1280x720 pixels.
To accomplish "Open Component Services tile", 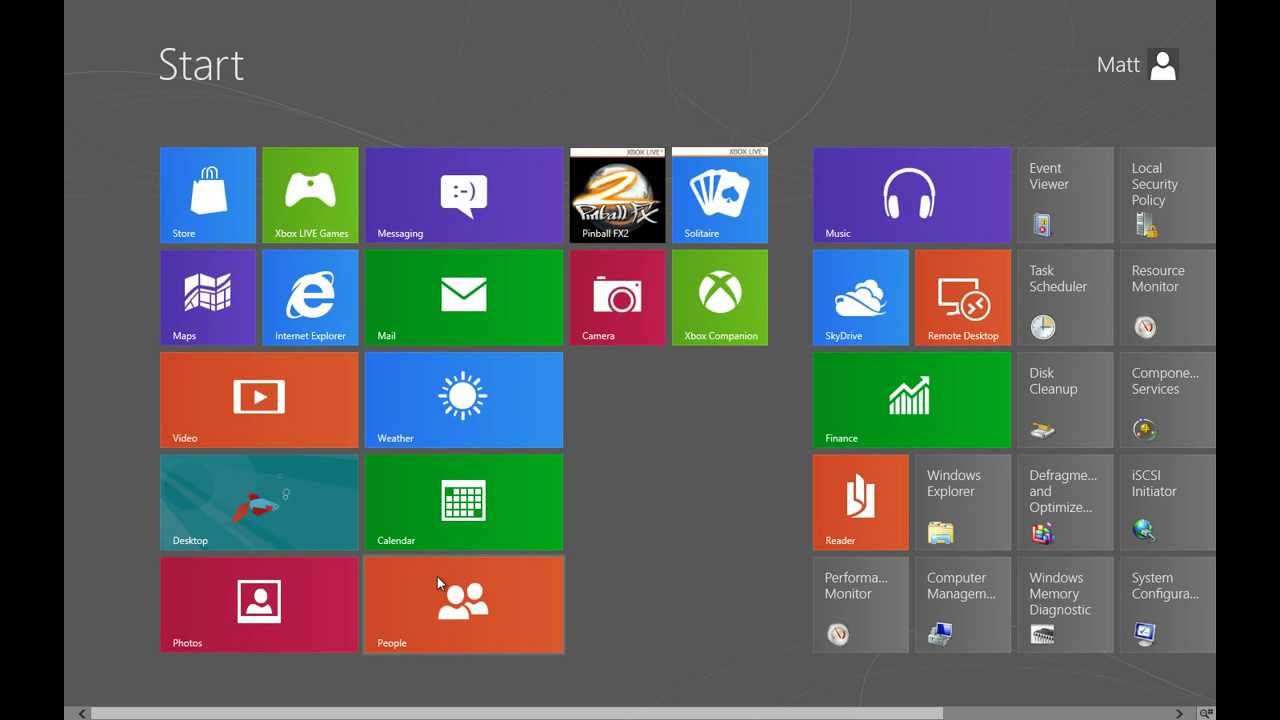I will (1167, 400).
